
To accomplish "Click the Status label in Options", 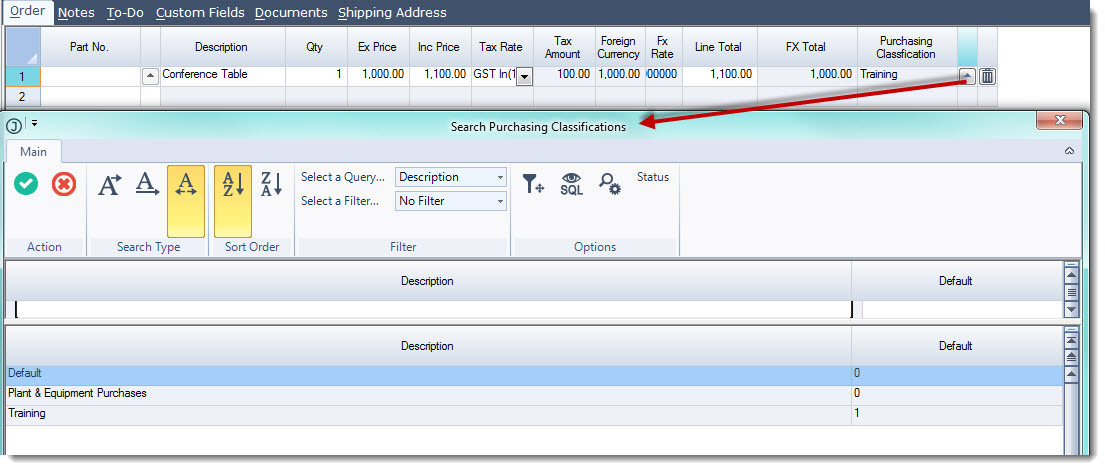I will [653, 177].
